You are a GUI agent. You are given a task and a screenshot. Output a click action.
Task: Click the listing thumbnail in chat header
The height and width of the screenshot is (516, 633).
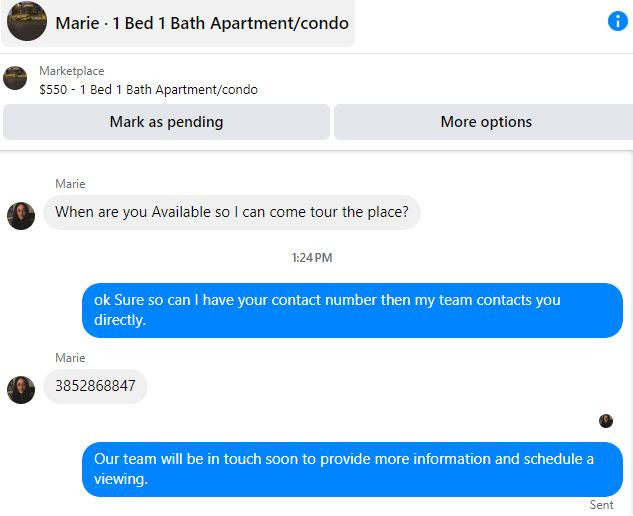(x=27, y=21)
